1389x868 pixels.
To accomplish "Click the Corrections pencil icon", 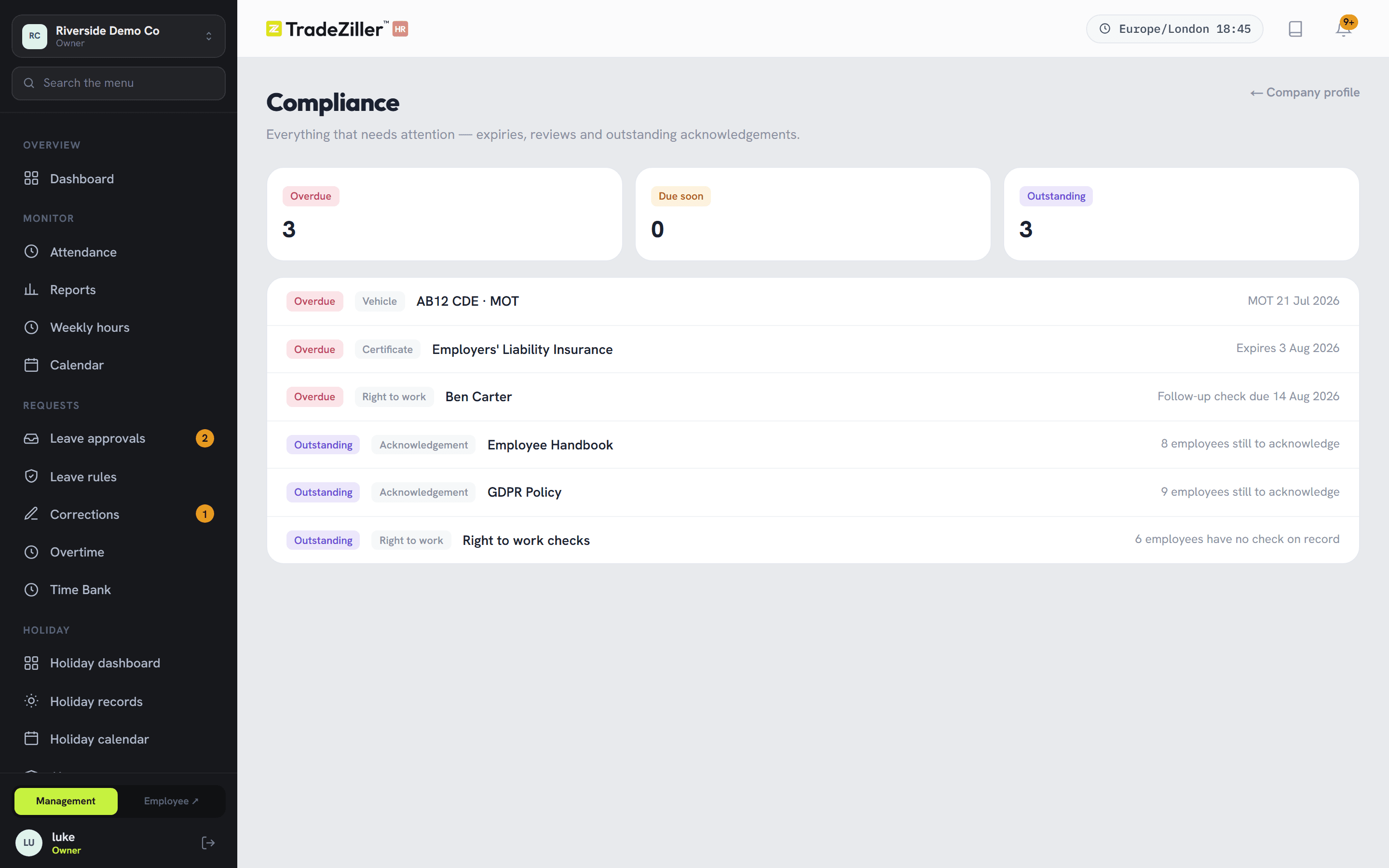I will point(31,514).
